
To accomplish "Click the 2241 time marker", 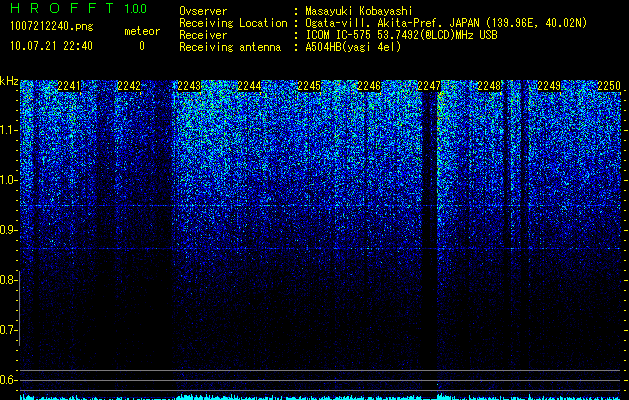I will tap(69, 86).
